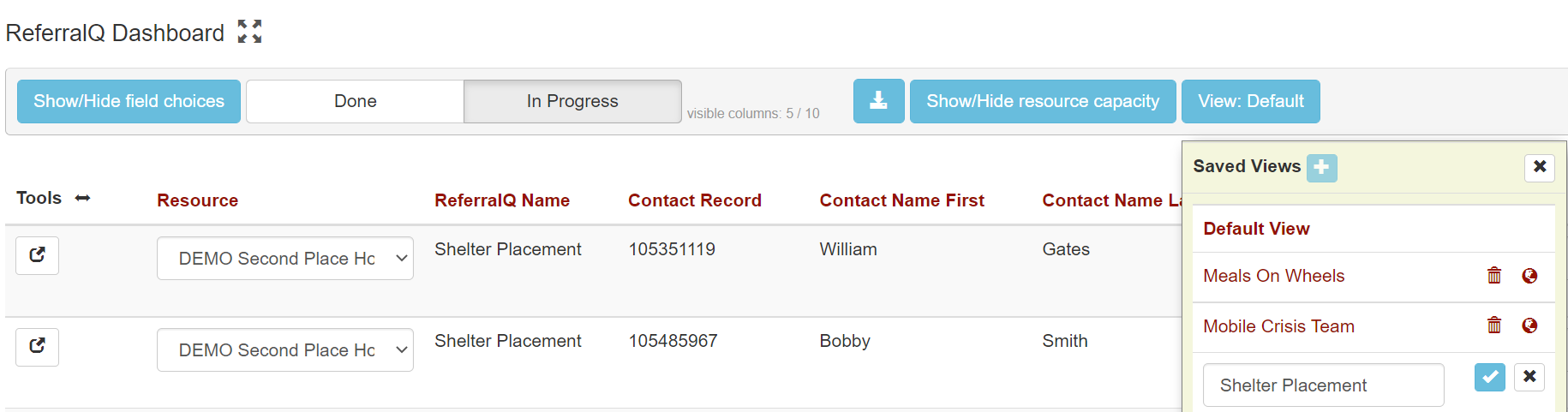Select the In Progress toggle
Viewport: 1568px width, 412px height.
pos(572,101)
